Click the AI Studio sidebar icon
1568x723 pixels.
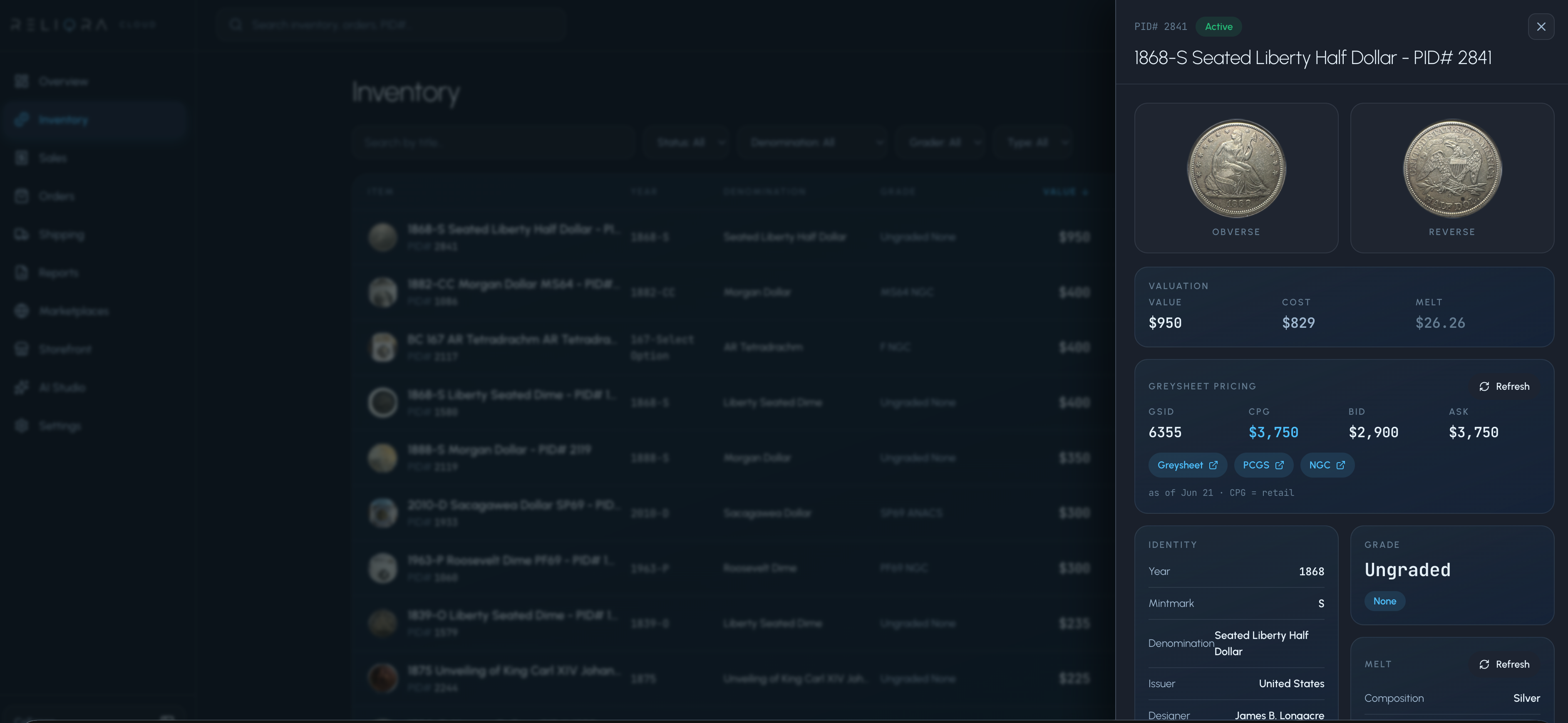click(22, 387)
